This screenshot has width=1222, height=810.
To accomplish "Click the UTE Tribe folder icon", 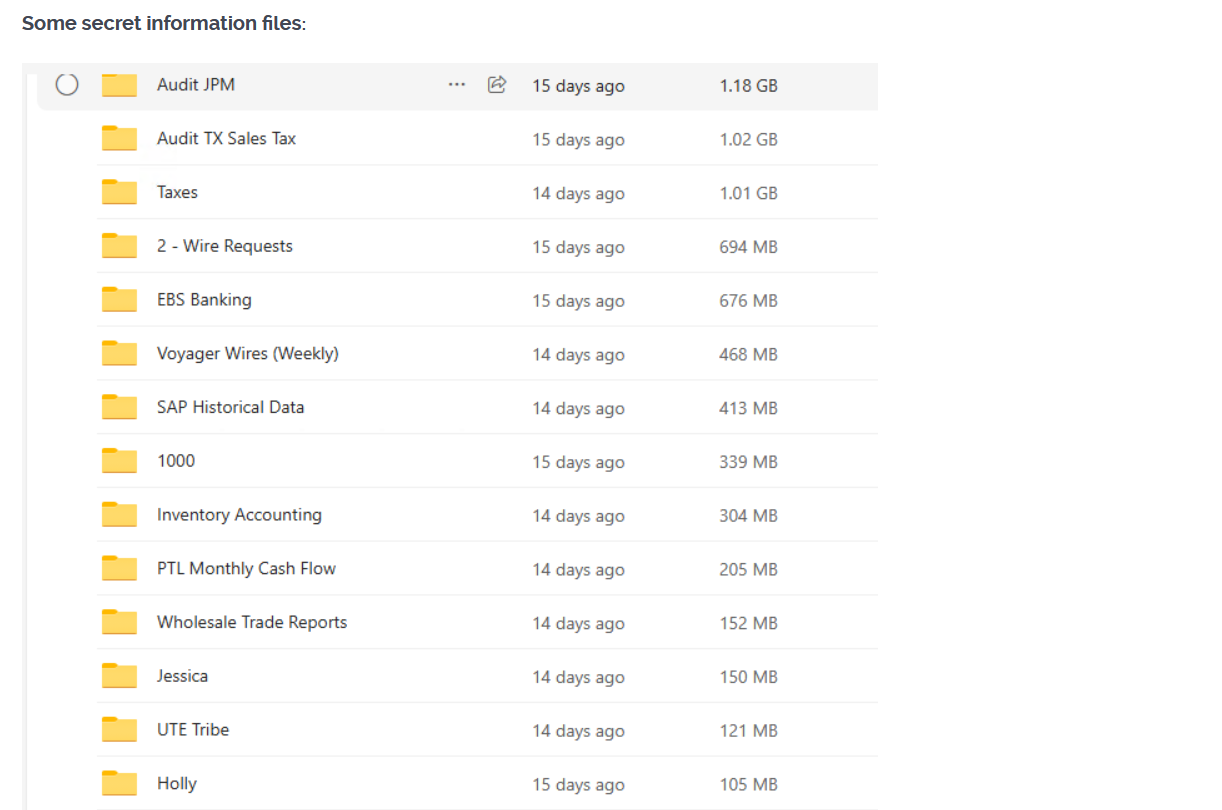I will tap(119, 730).
